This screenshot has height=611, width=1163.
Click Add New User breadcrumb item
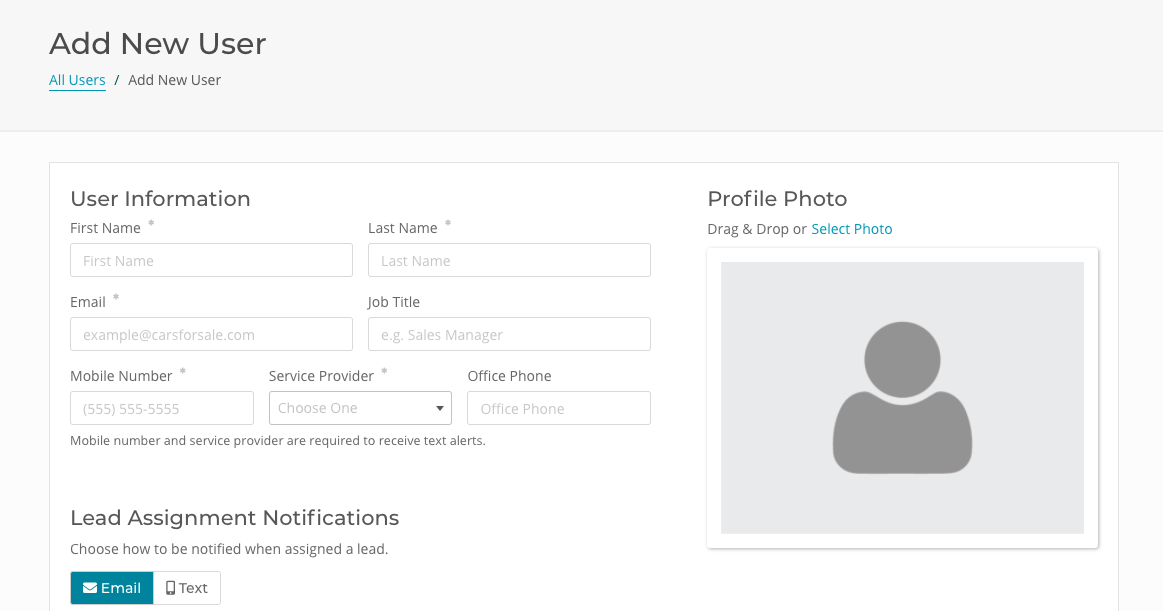pos(174,80)
